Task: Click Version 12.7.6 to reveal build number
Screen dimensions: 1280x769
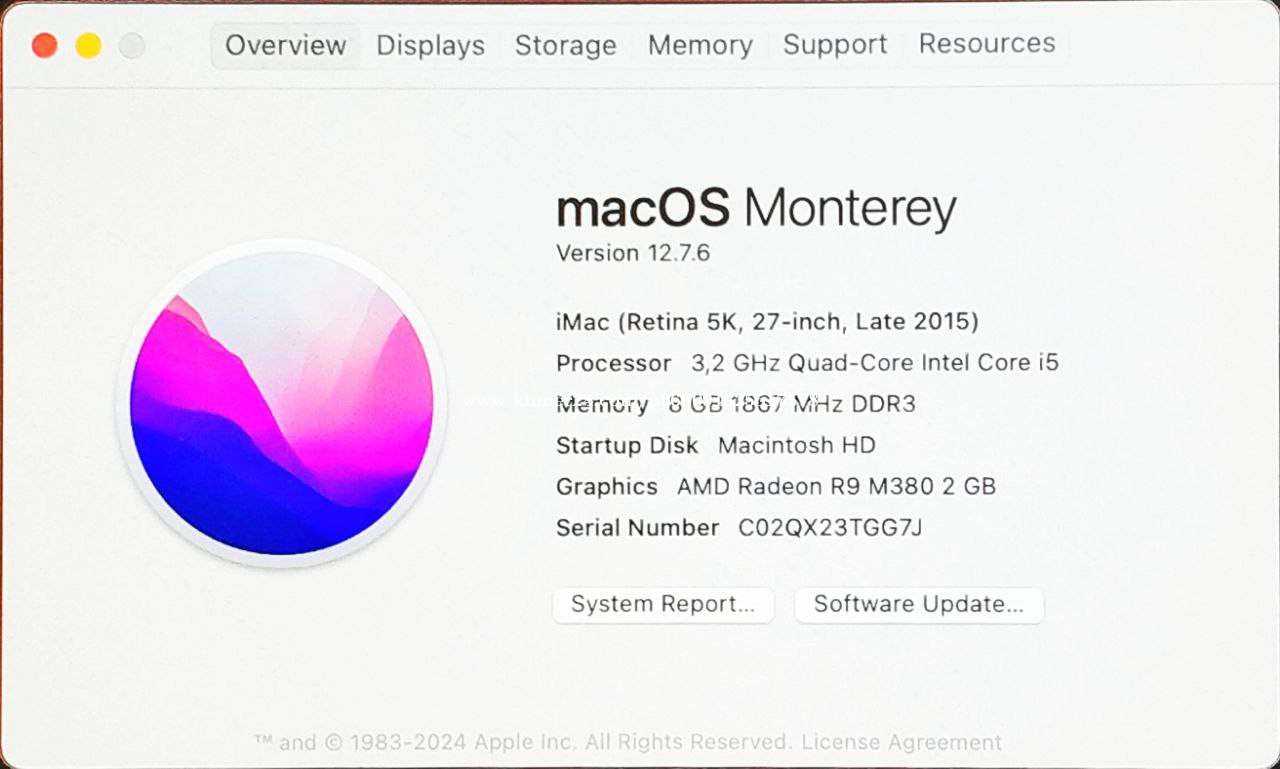Action: pos(633,253)
